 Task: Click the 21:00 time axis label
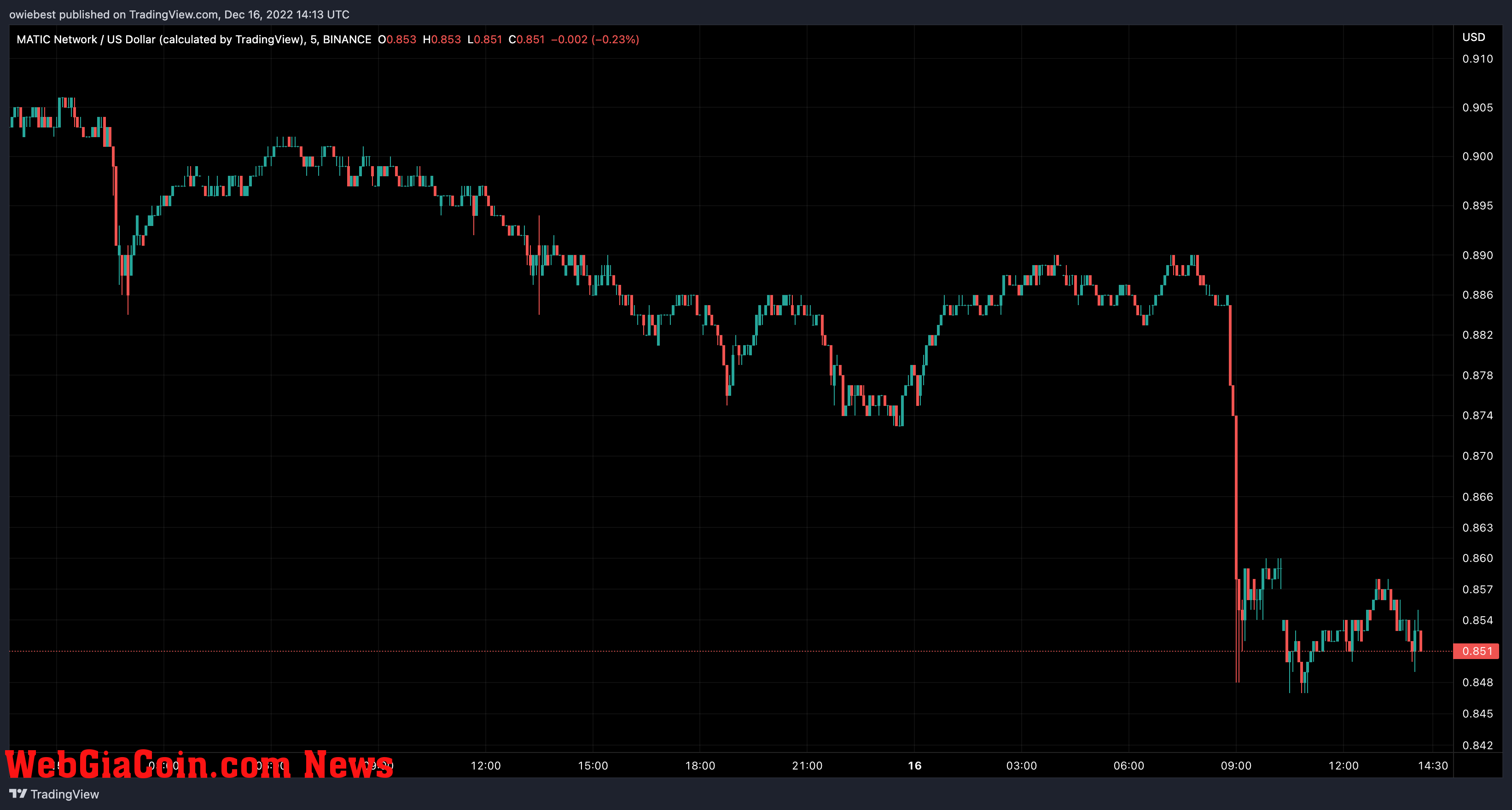pos(807,765)
